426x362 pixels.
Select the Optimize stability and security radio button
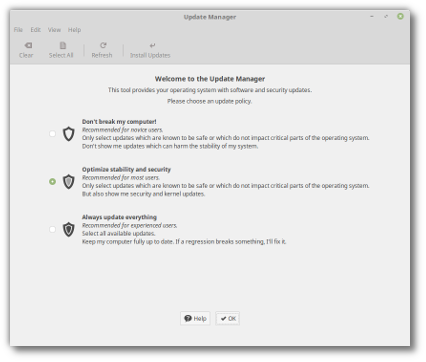pyautogui.click(x=52, y=182)
